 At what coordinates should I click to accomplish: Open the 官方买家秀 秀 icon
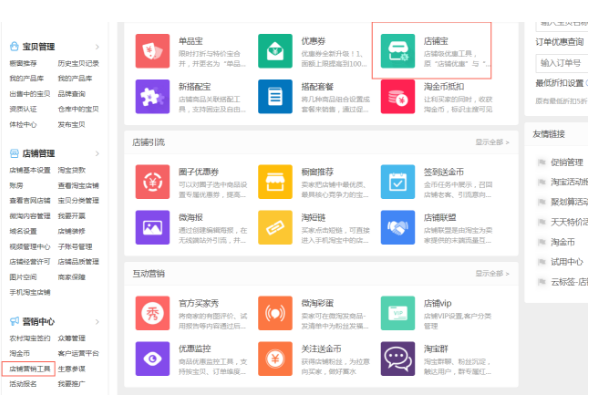[153, 313]
